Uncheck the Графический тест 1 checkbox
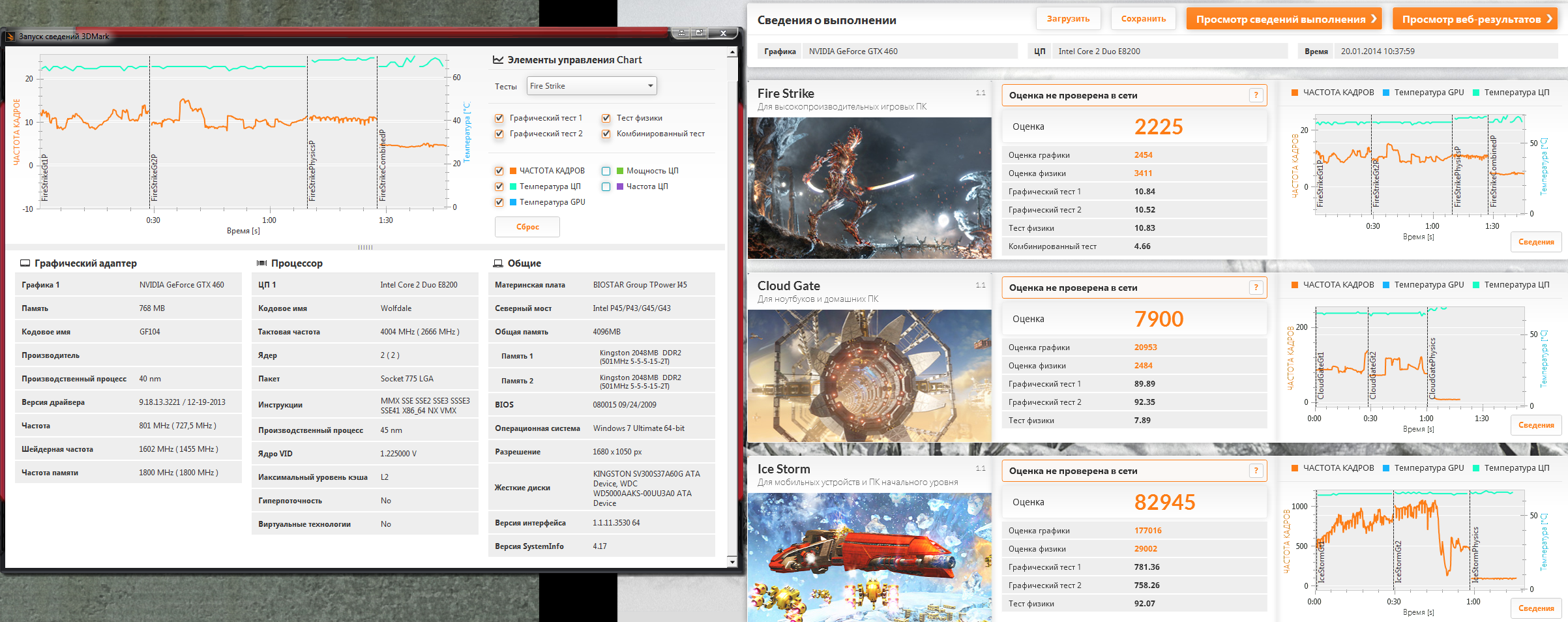The image size is (1568, 622). [499, 118]
